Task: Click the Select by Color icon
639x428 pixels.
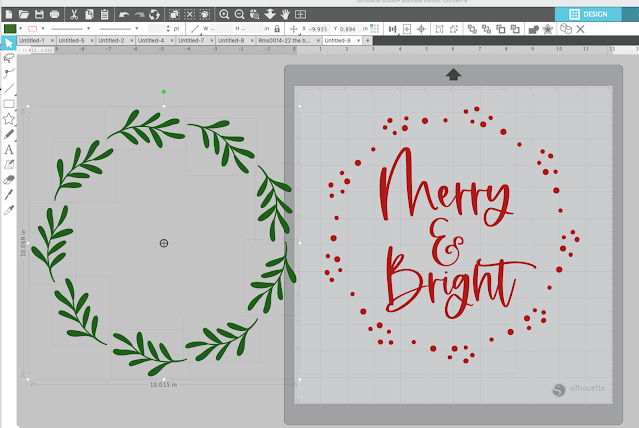Action: pyautogui.click(x=205, y=15)
